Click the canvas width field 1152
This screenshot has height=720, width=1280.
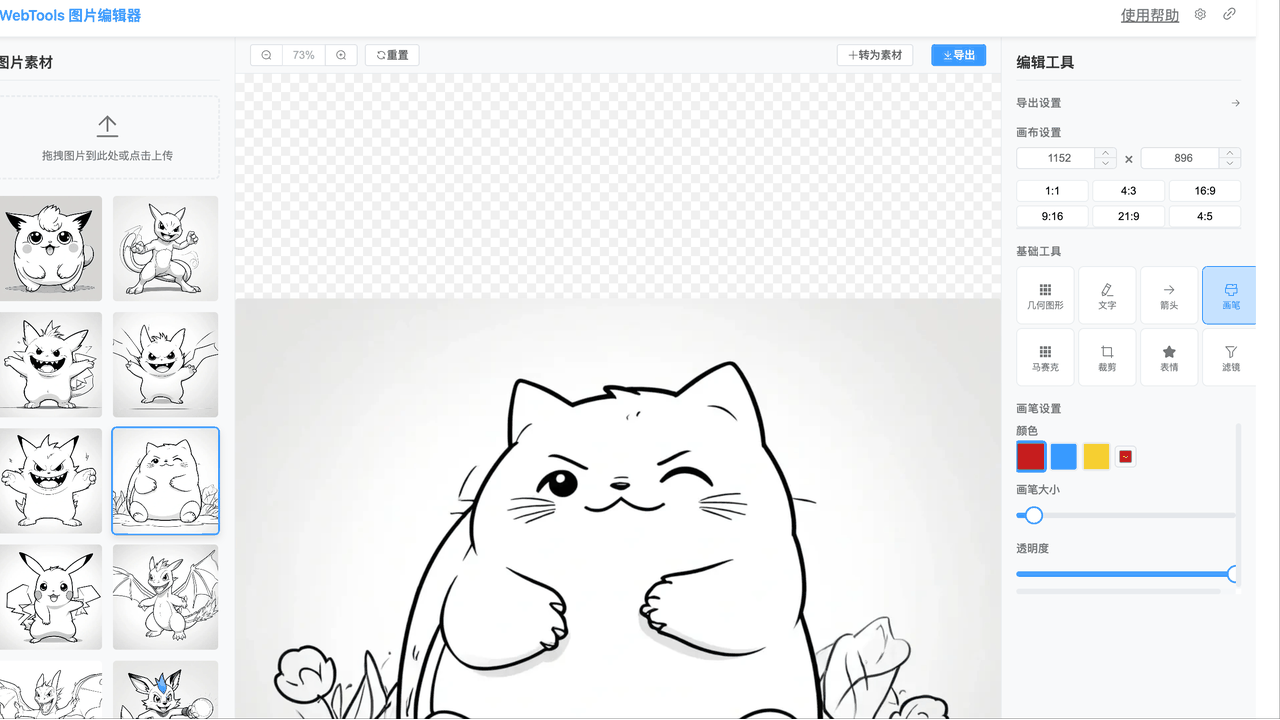[1057, 158]
